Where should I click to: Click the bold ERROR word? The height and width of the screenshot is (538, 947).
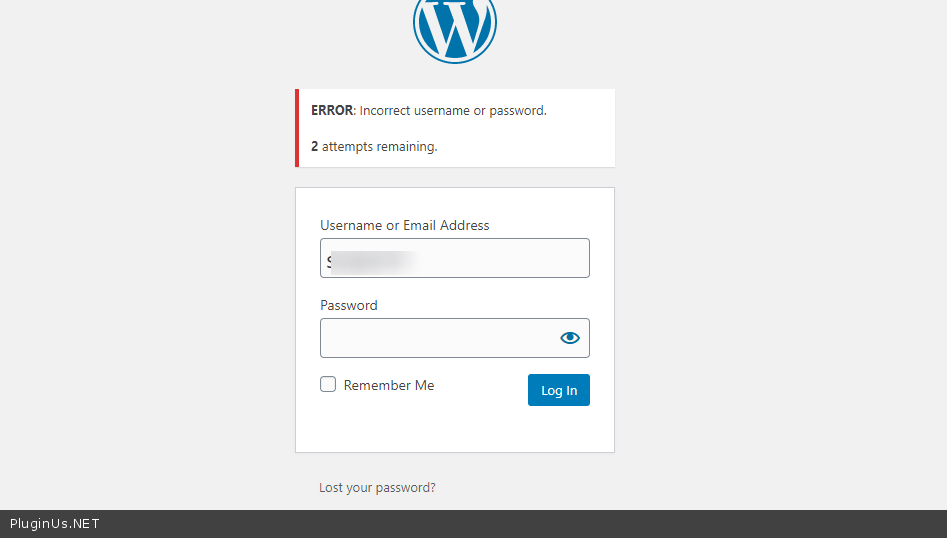pos(332,111)
